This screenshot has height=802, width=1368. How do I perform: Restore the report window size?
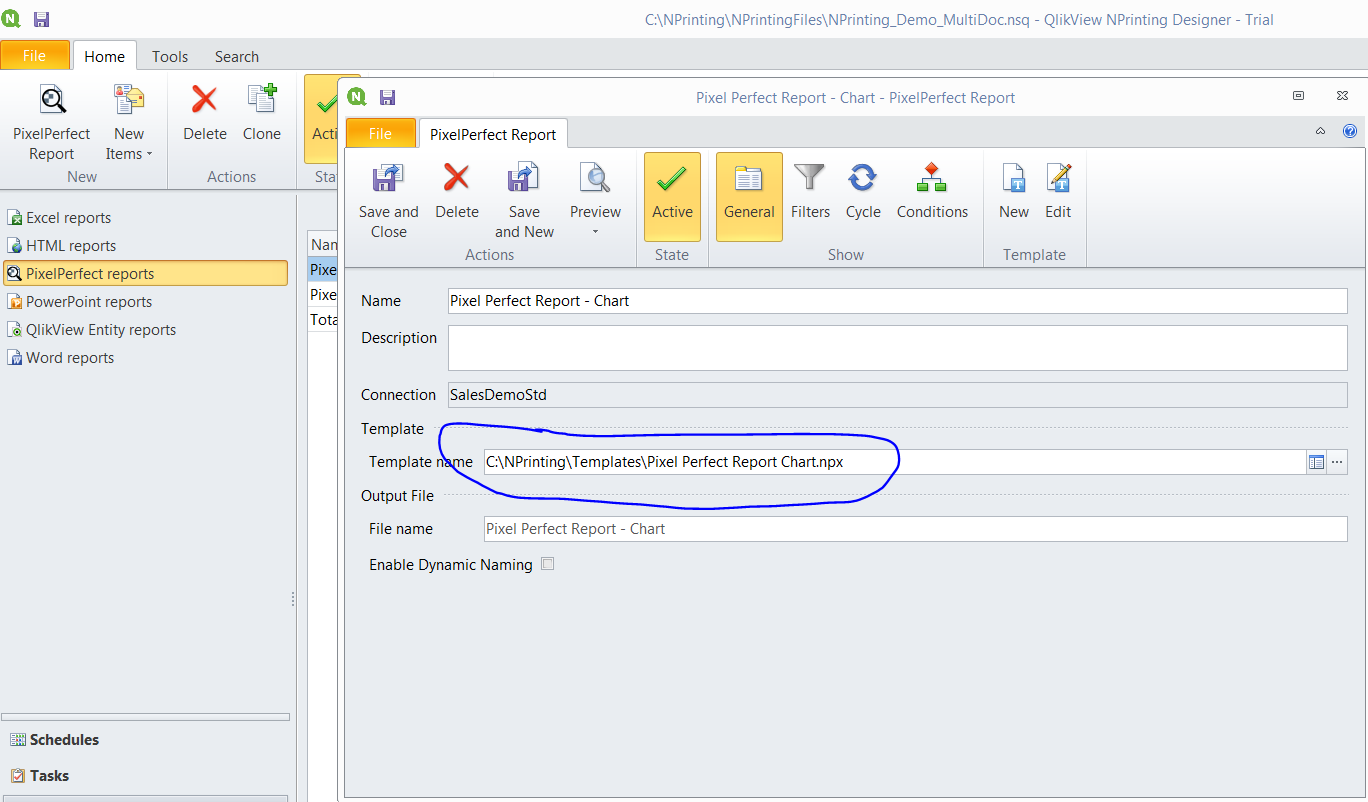1298,96
